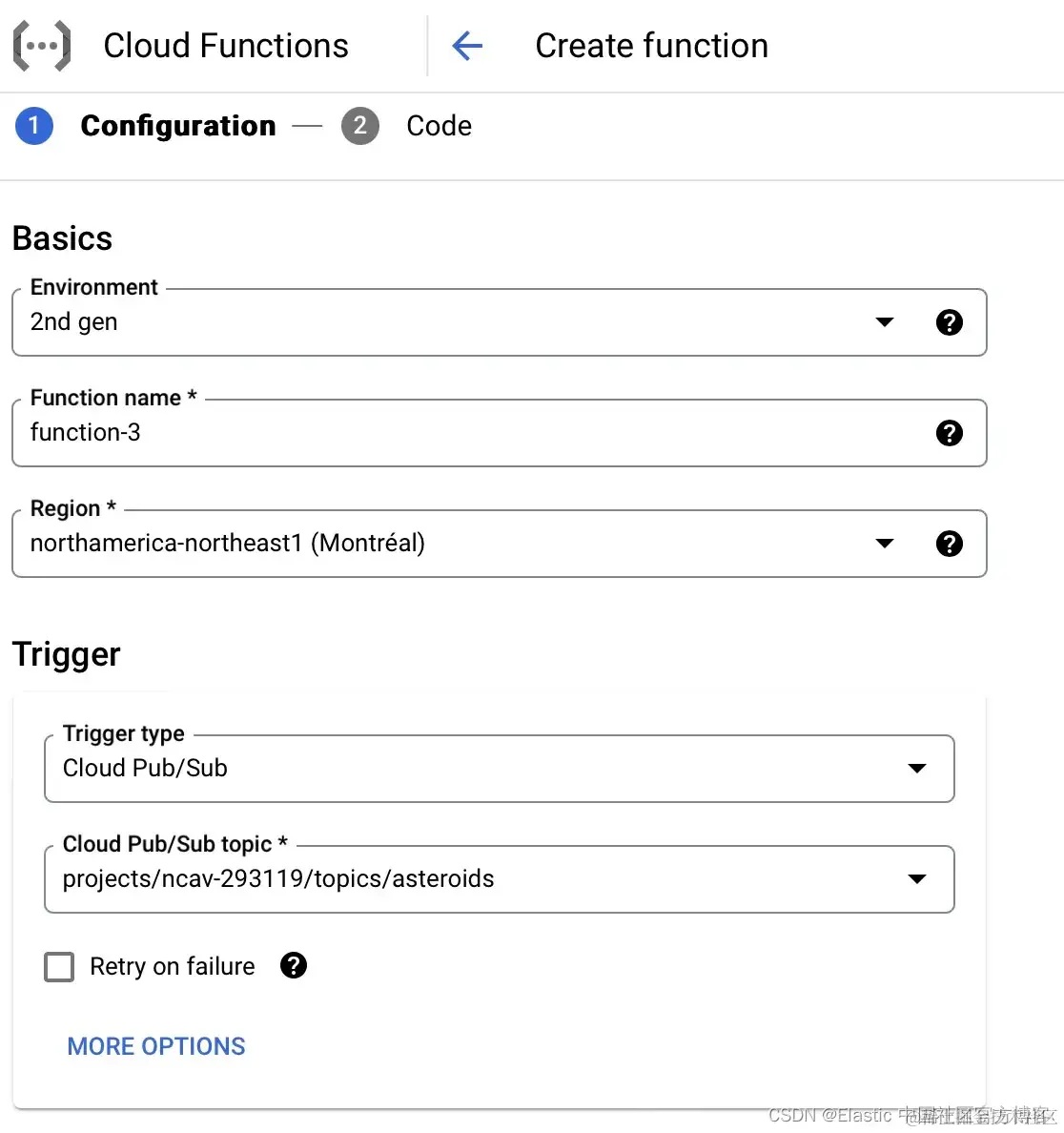Select the Configuration step label
This screenshot has height=1133, width=1064.
[x=178, y=126]
